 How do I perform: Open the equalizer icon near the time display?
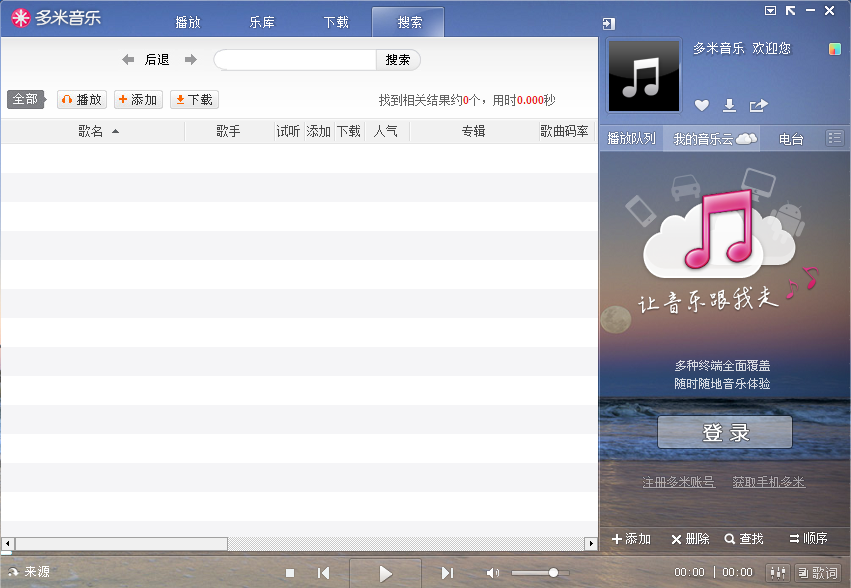pos(778,572)
